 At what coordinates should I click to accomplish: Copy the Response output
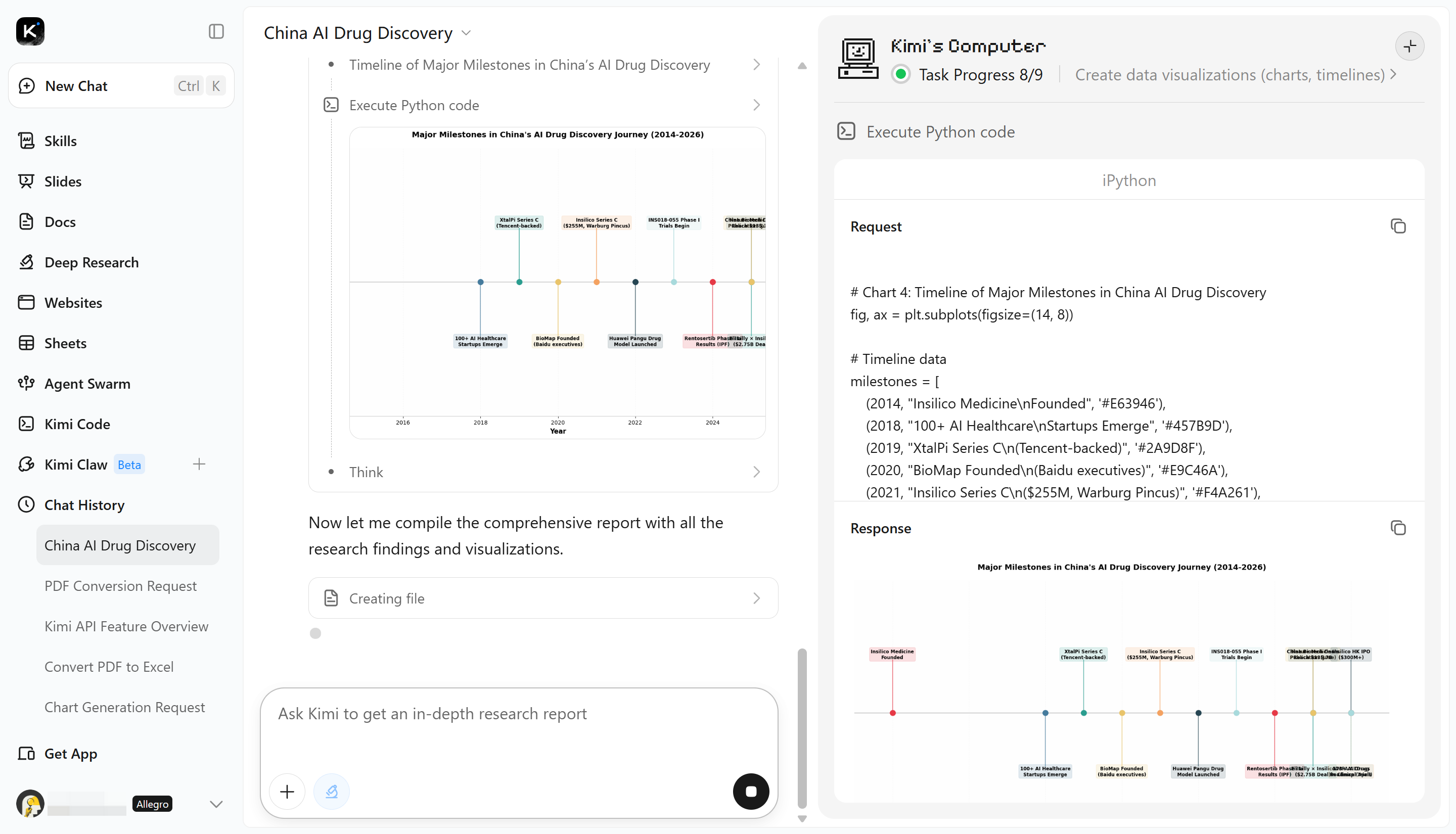[1398, 528]
